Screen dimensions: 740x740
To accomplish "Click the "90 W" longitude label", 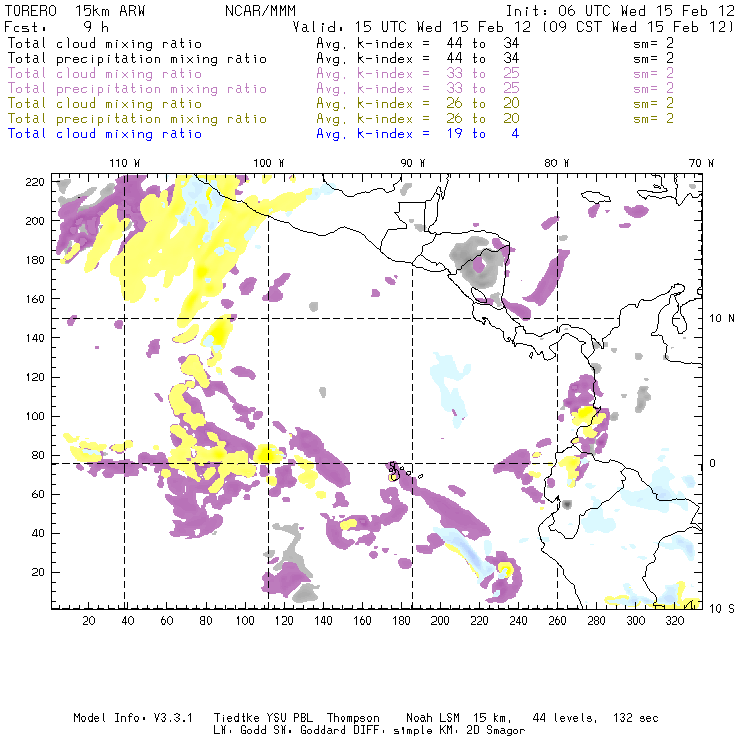I will point(412,163).
